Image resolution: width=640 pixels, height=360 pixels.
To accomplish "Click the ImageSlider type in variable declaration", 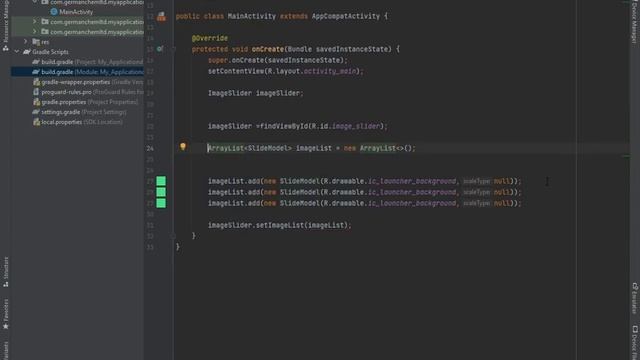I will 230,93.
